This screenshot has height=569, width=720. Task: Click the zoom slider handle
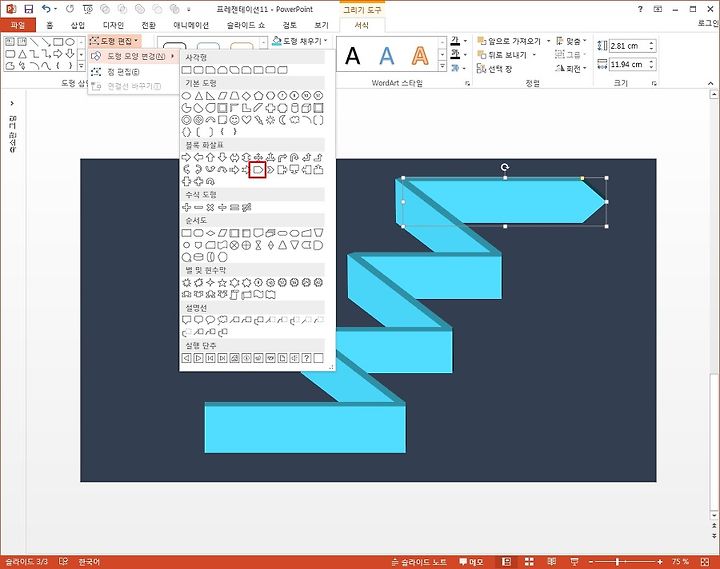point(618,562)
